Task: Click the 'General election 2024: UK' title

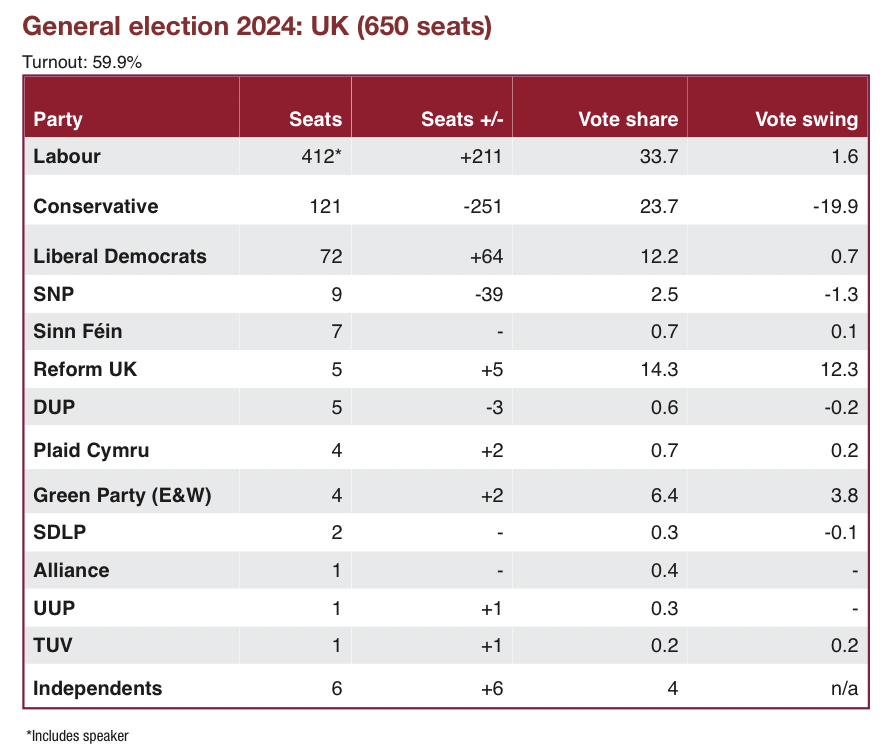Action: coord(257,27)
